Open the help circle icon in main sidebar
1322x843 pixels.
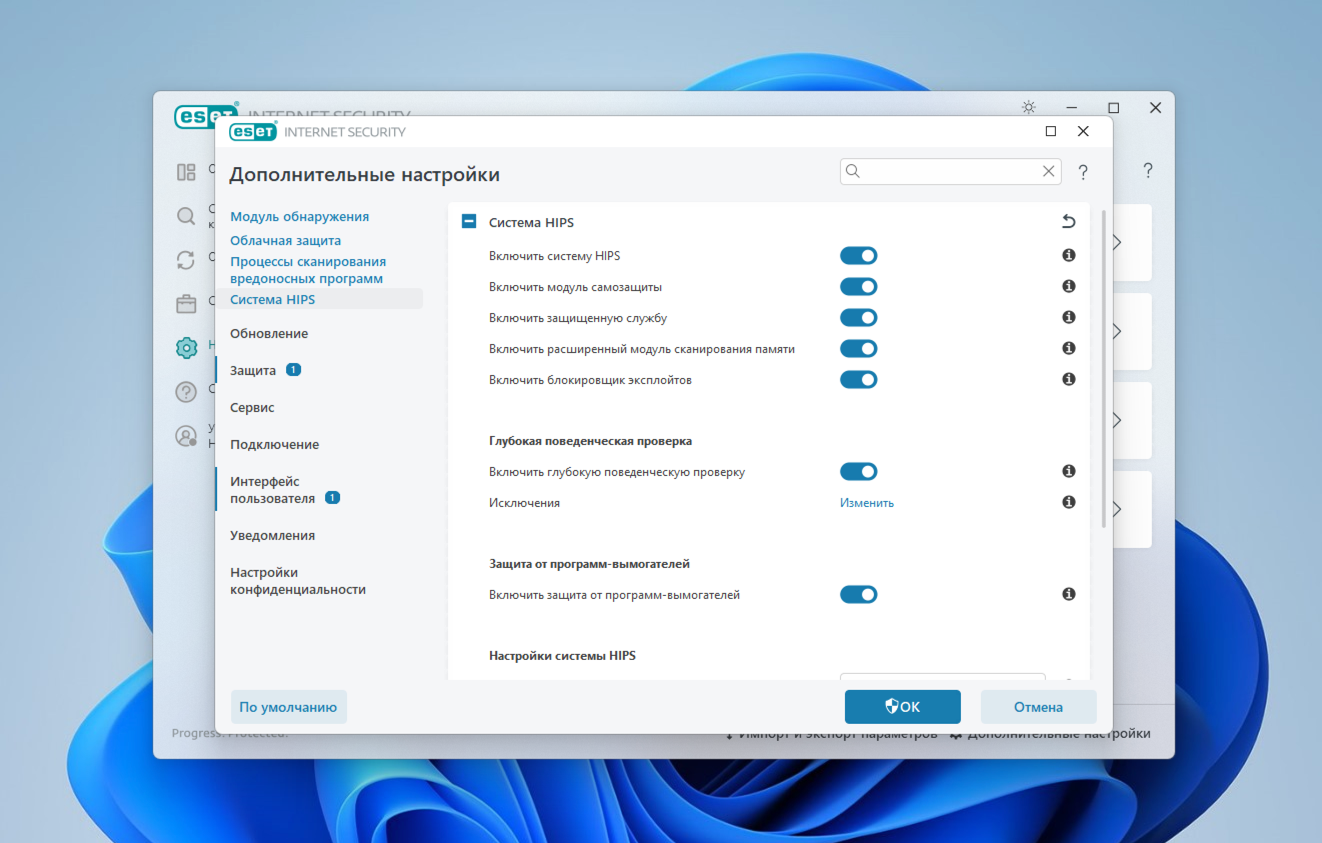[186, 392]
